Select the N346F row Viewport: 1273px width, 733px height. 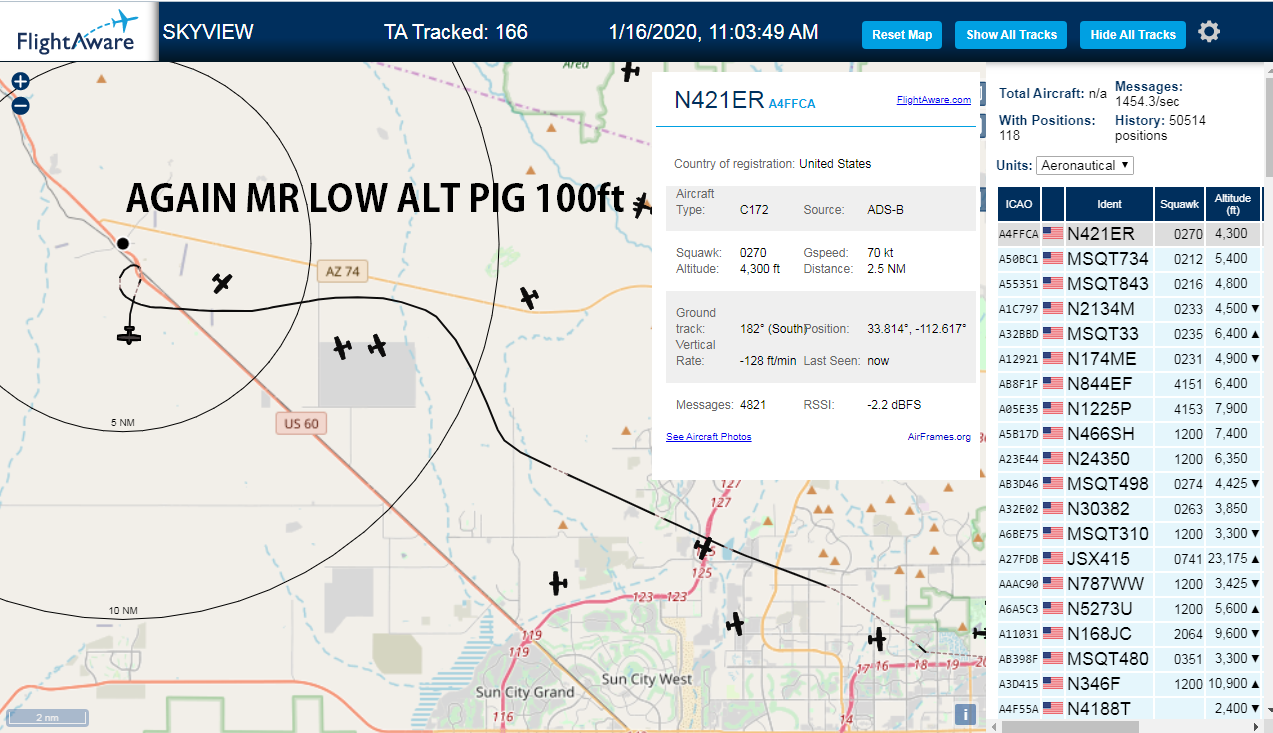click(1130, 684)
